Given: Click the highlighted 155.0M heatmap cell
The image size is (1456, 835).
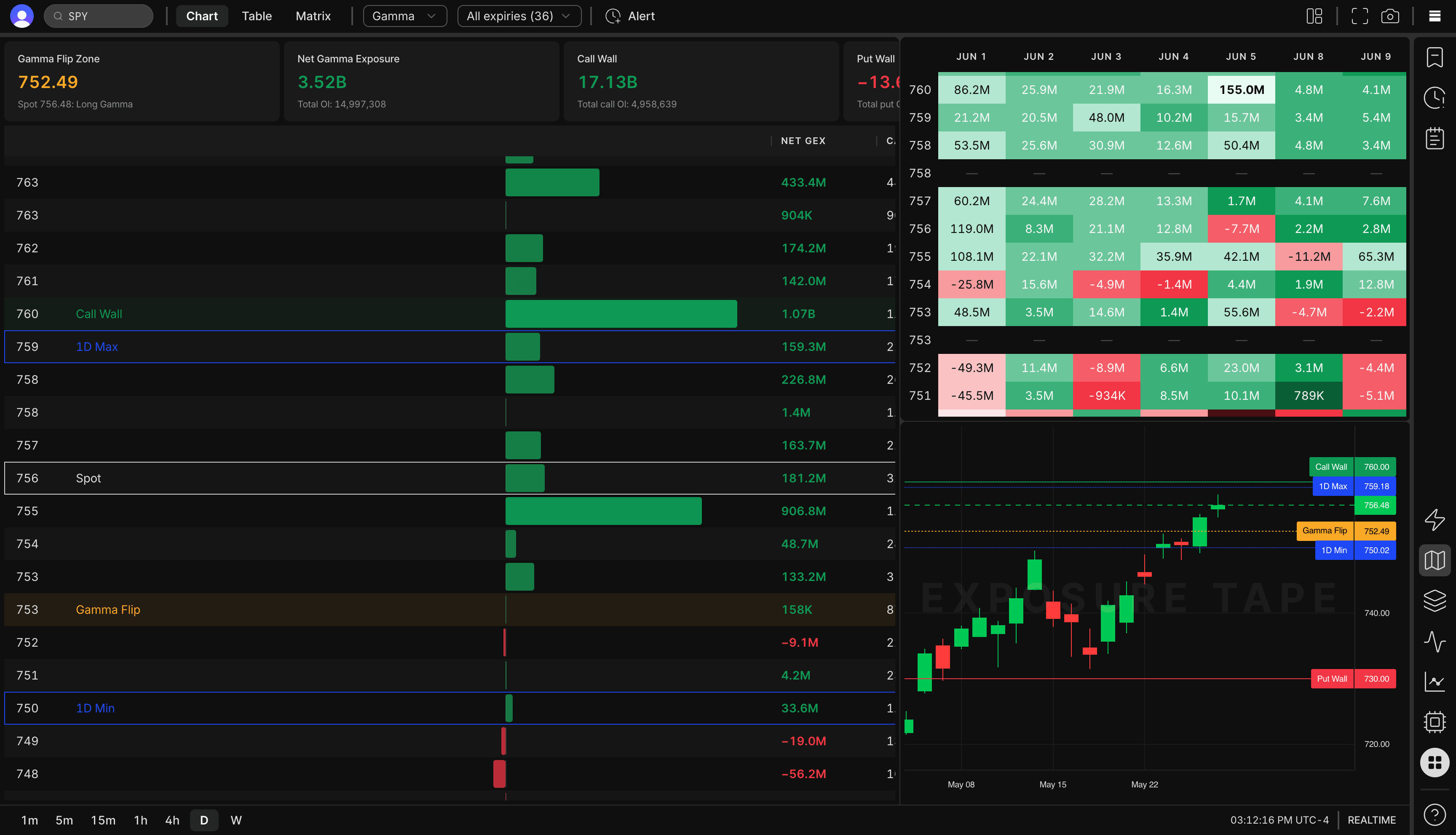Looking at the screenshot, I should [1241, 89].
